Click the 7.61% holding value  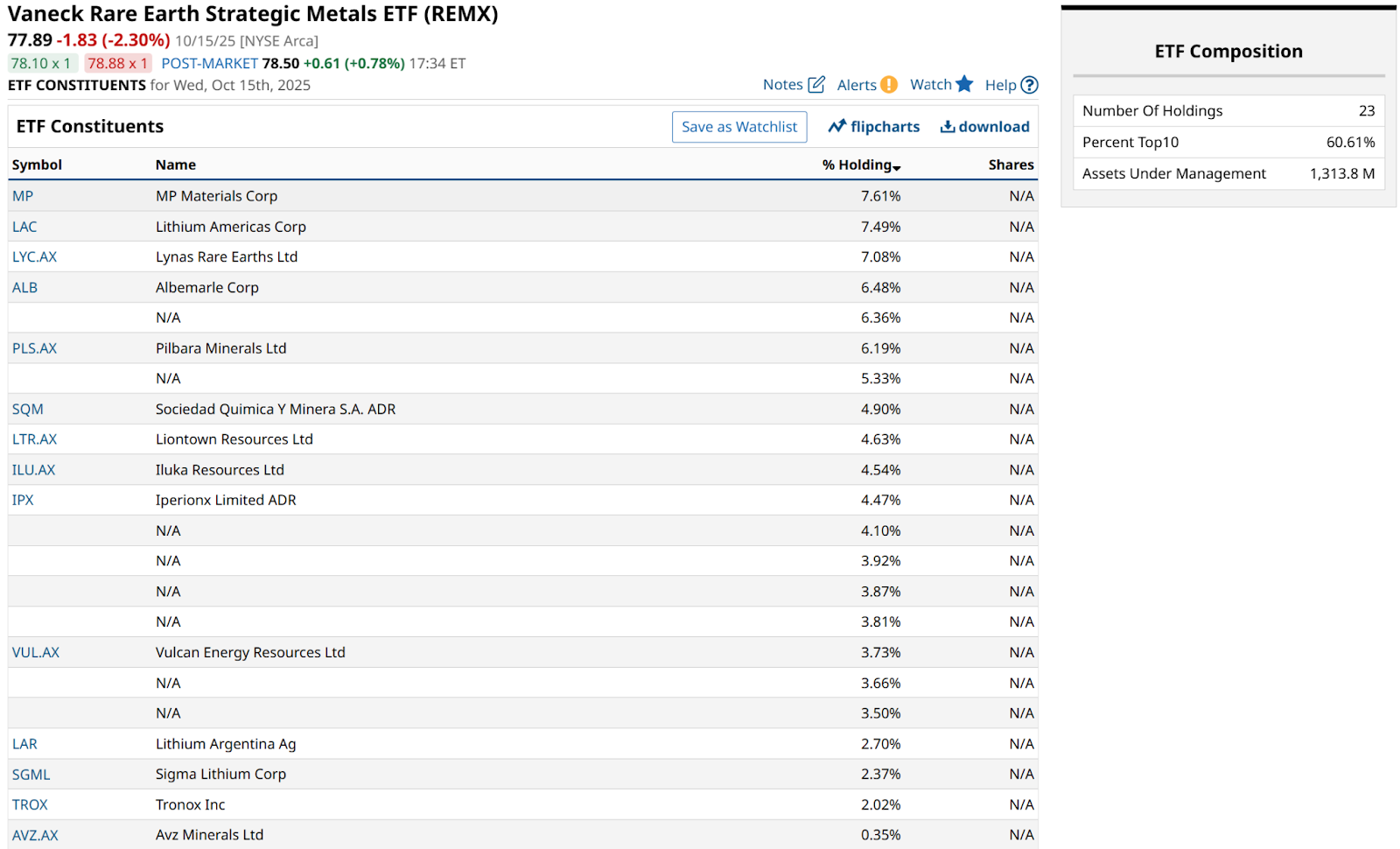coord(880,196)
